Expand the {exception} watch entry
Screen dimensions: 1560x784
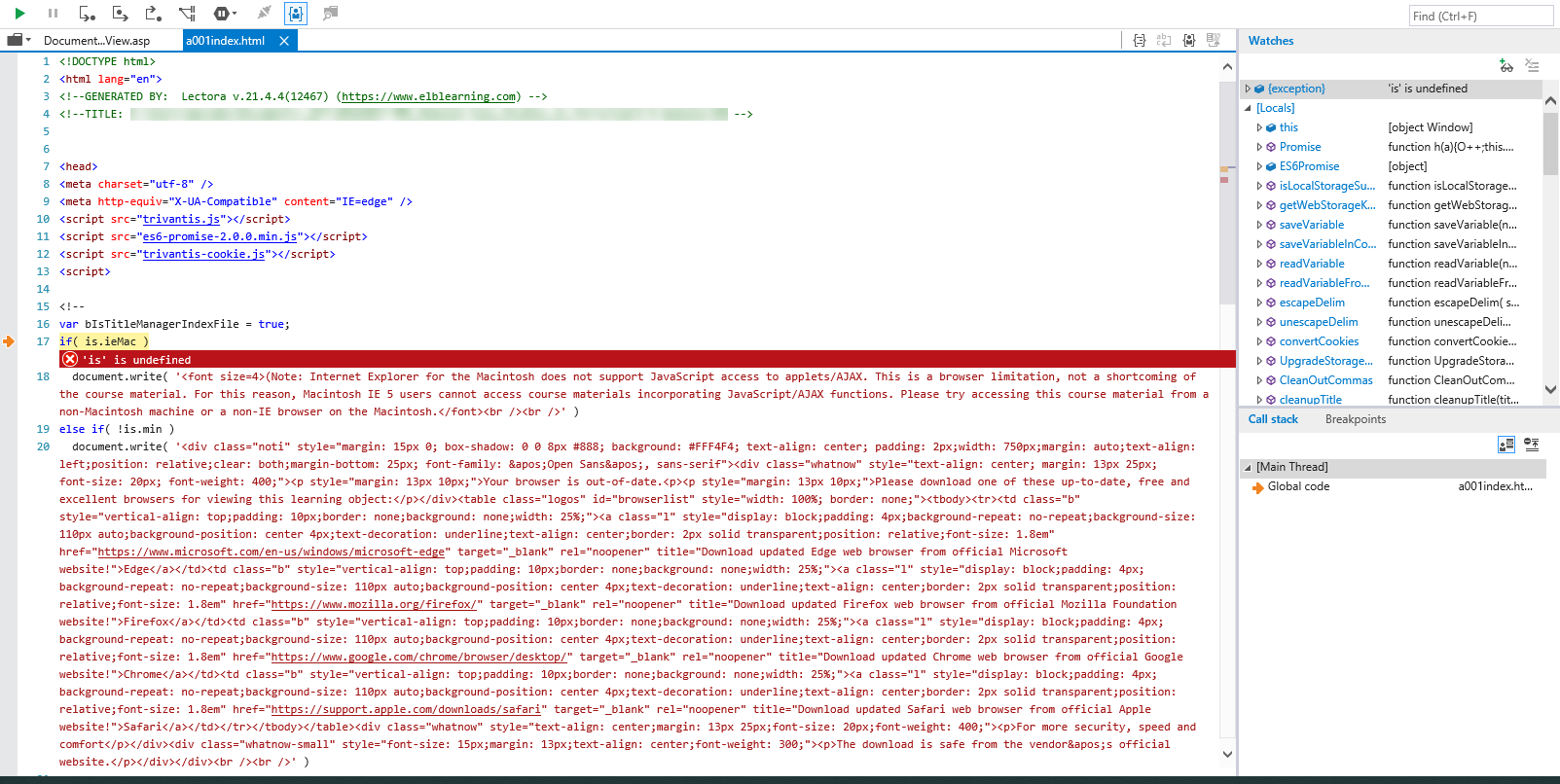coord(1248,89)
